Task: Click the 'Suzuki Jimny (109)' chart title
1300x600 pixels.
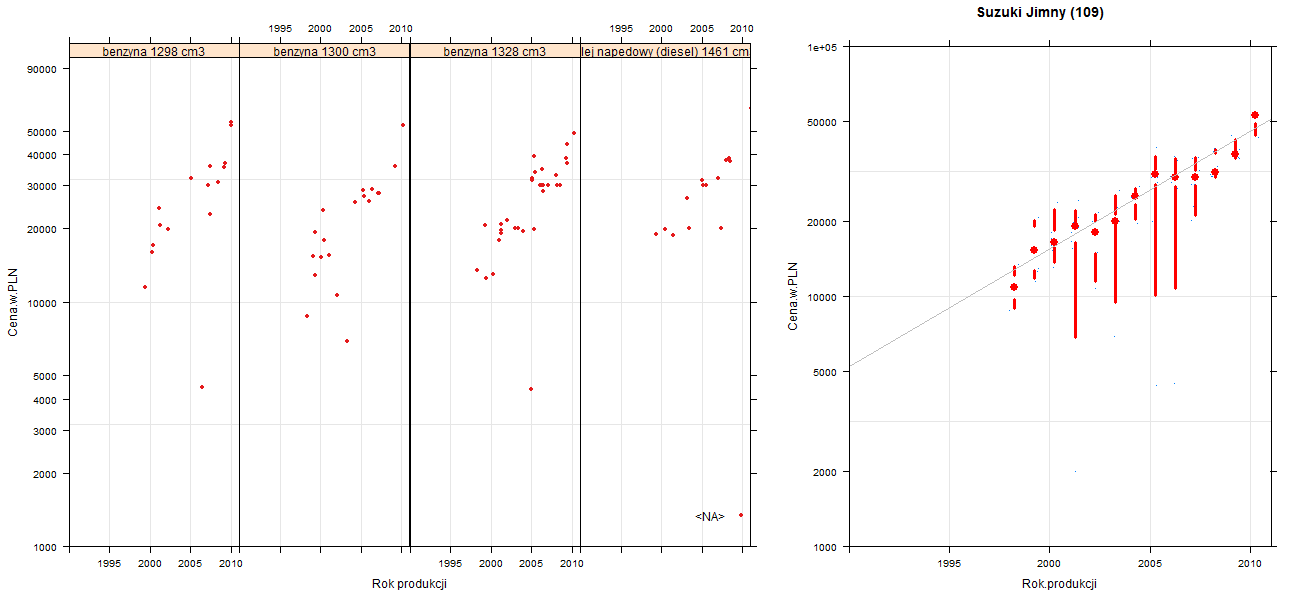Action: click(x=1040, y=13)
